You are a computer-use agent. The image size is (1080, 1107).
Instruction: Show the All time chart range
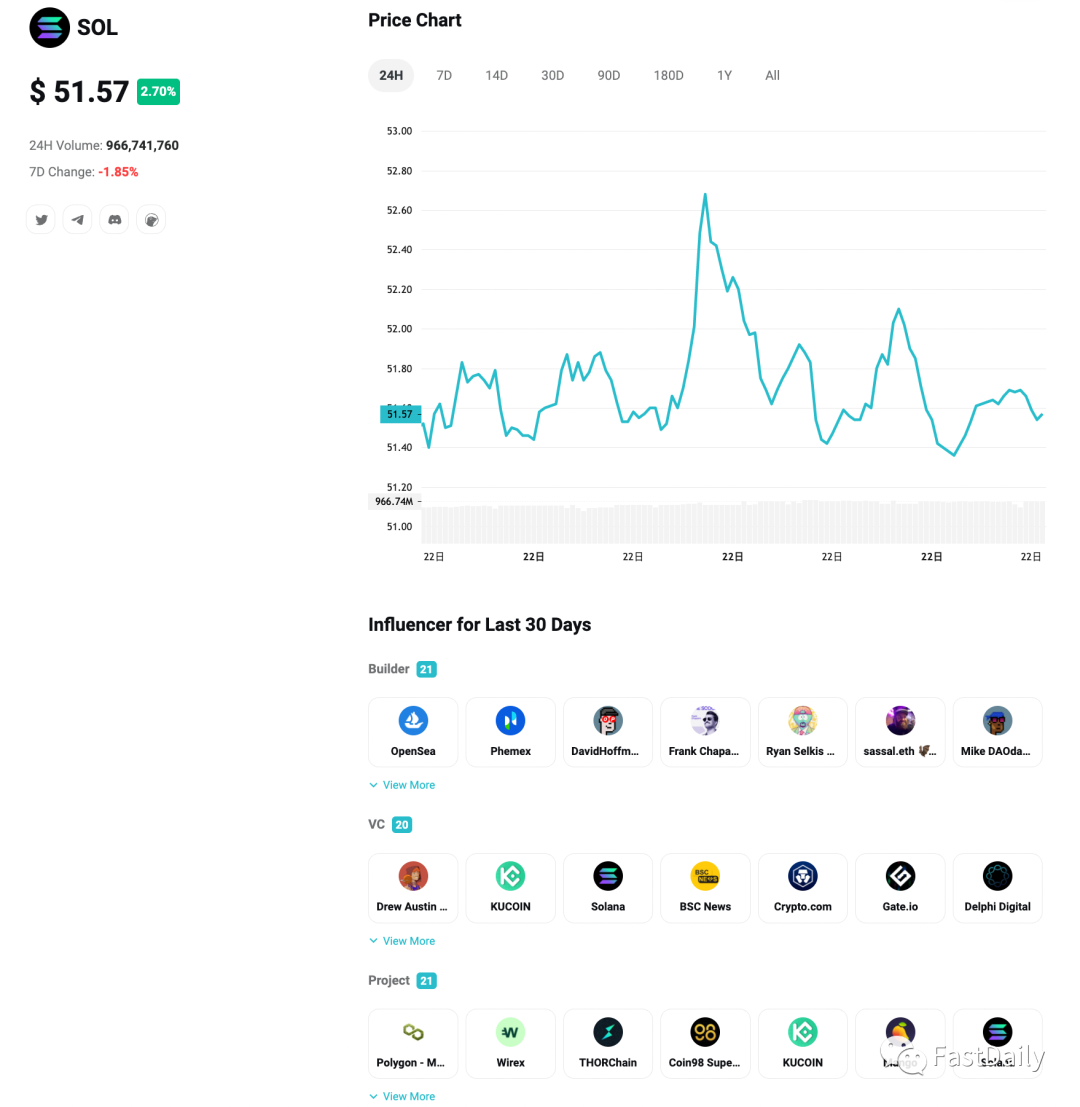(x=772, y=76)
